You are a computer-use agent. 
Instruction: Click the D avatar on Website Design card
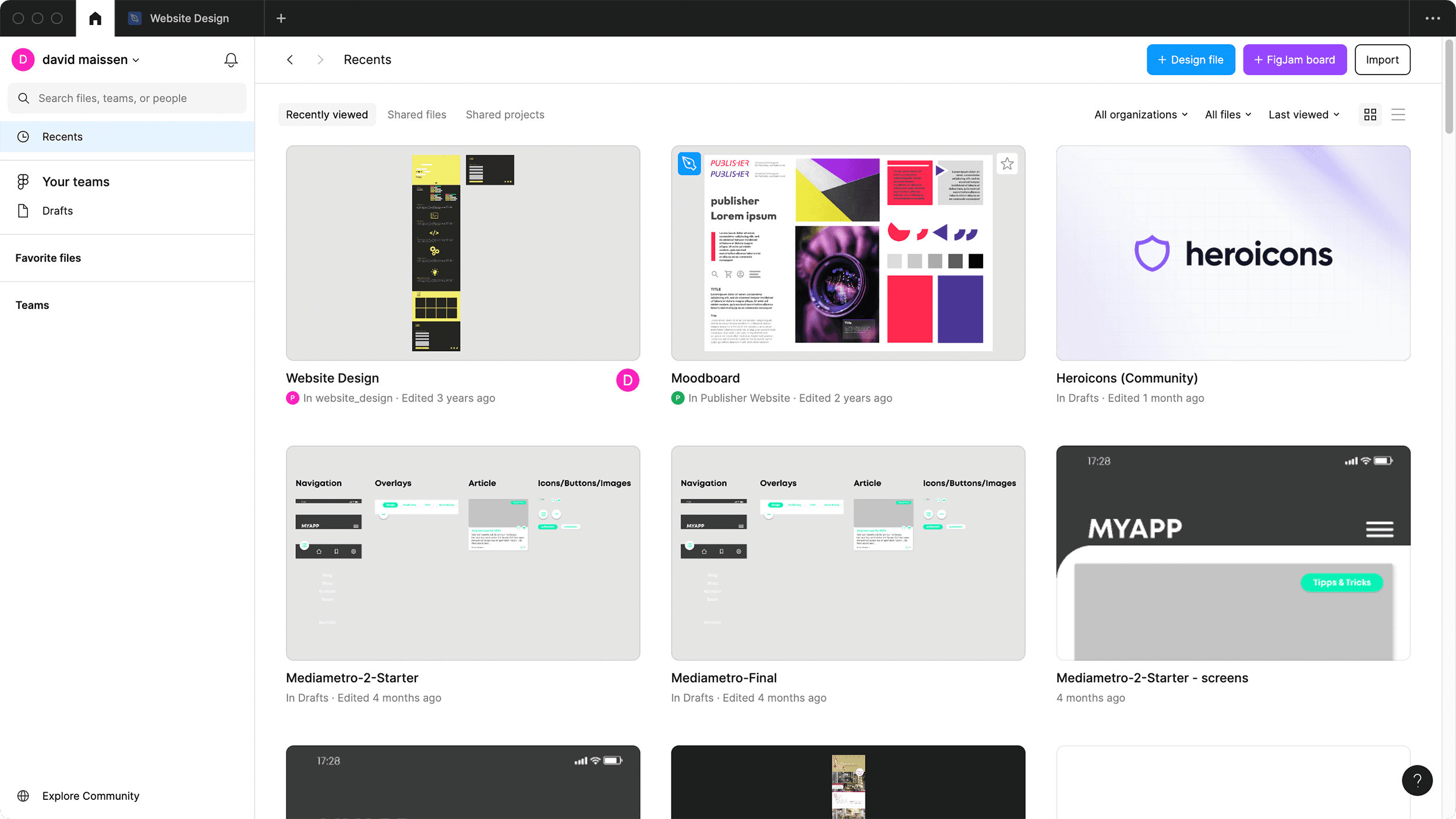point(628,380)
